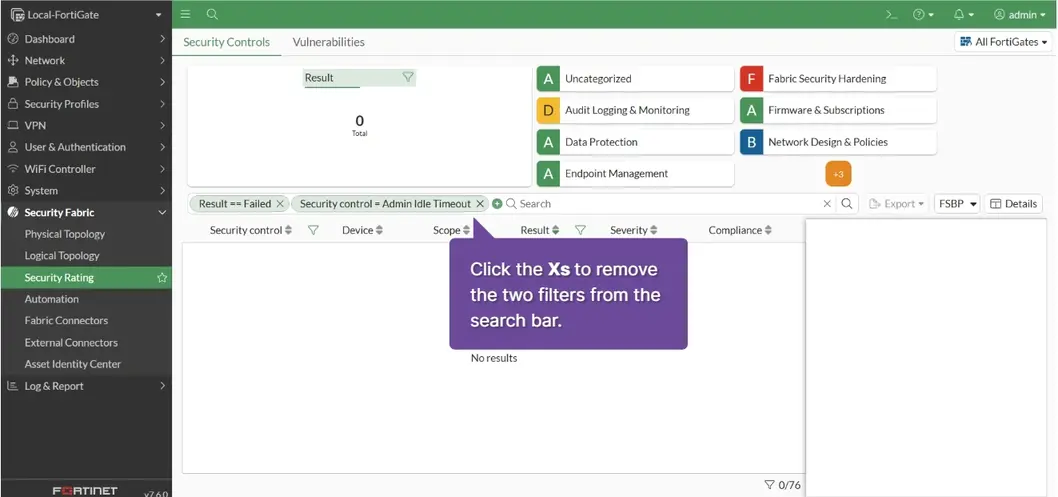The width and height of the screenshot is (1058, 497).
Task: Click the filter funnel in Result chart header
Action: [408, 78]
